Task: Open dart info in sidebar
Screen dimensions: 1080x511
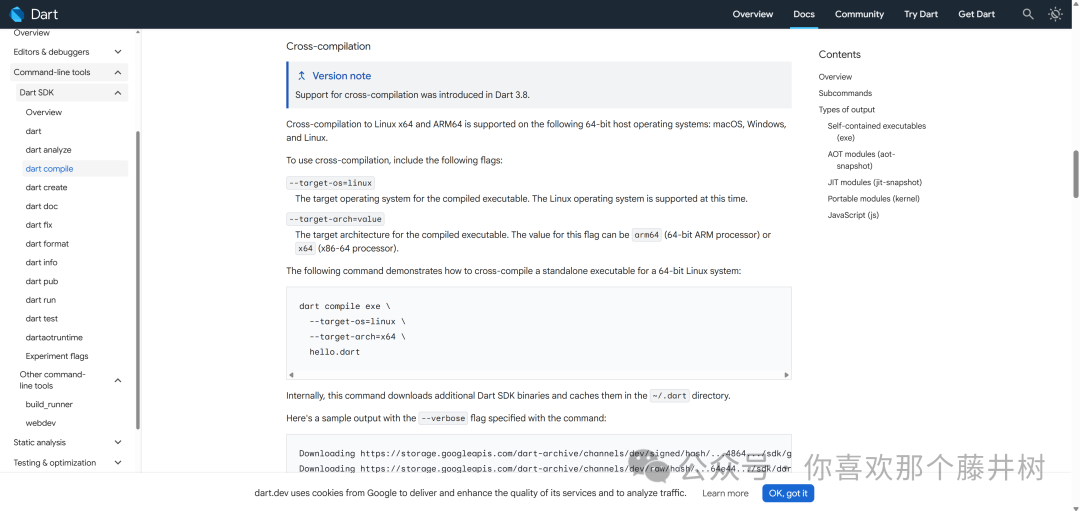Action: [x=41, y=262]
